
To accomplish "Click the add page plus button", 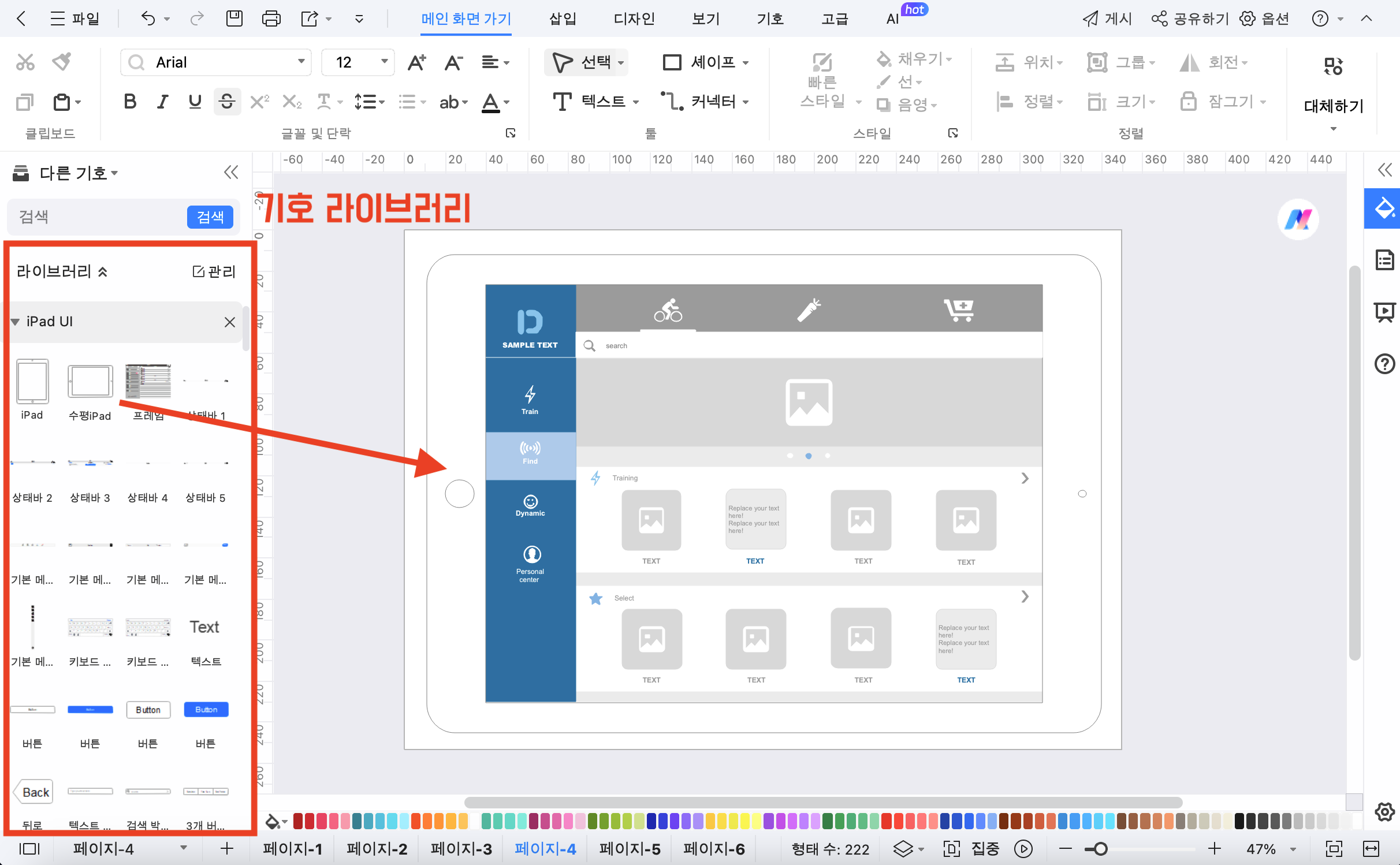I will pos(227,848).
